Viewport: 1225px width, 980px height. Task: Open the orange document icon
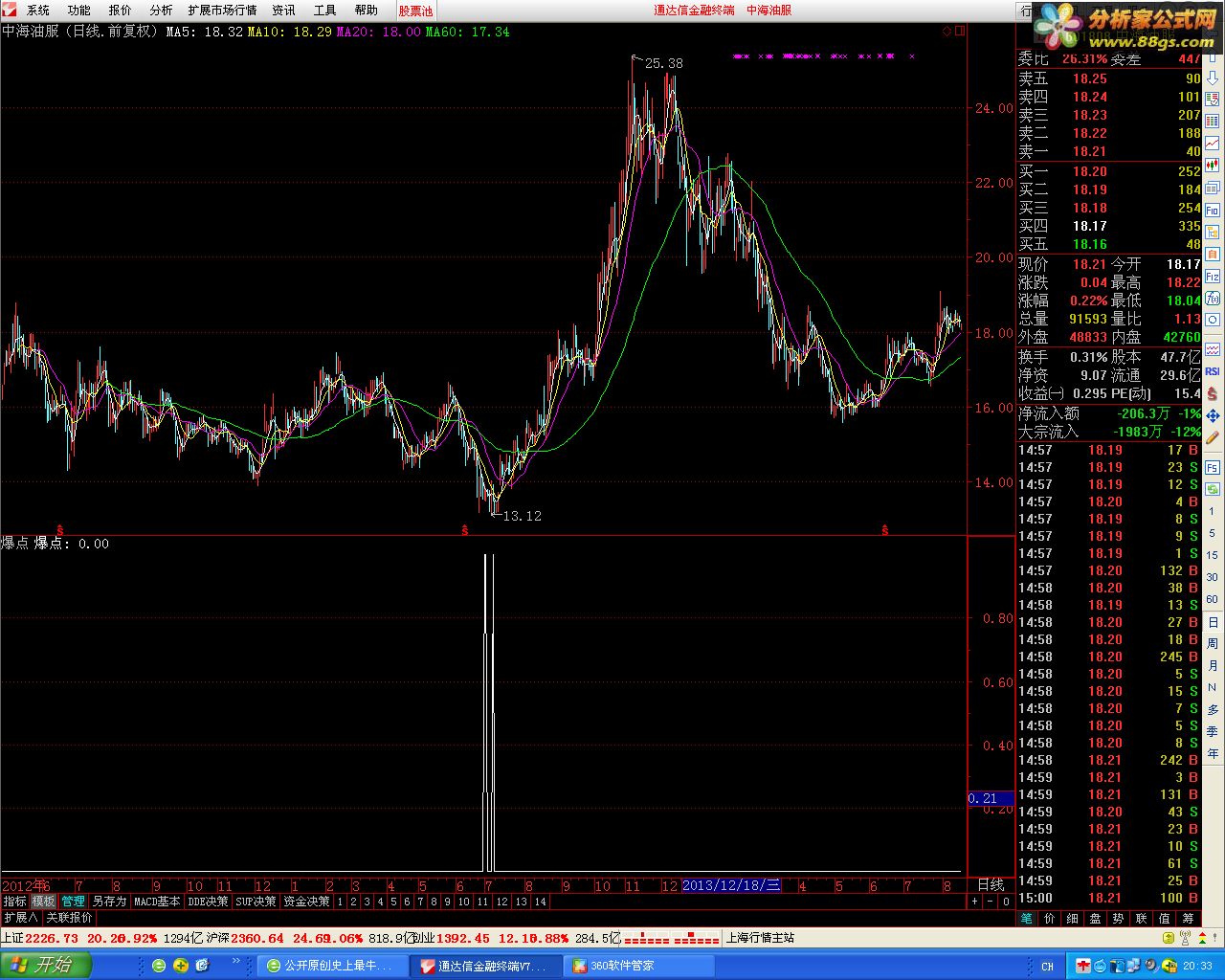[1213, 254]
